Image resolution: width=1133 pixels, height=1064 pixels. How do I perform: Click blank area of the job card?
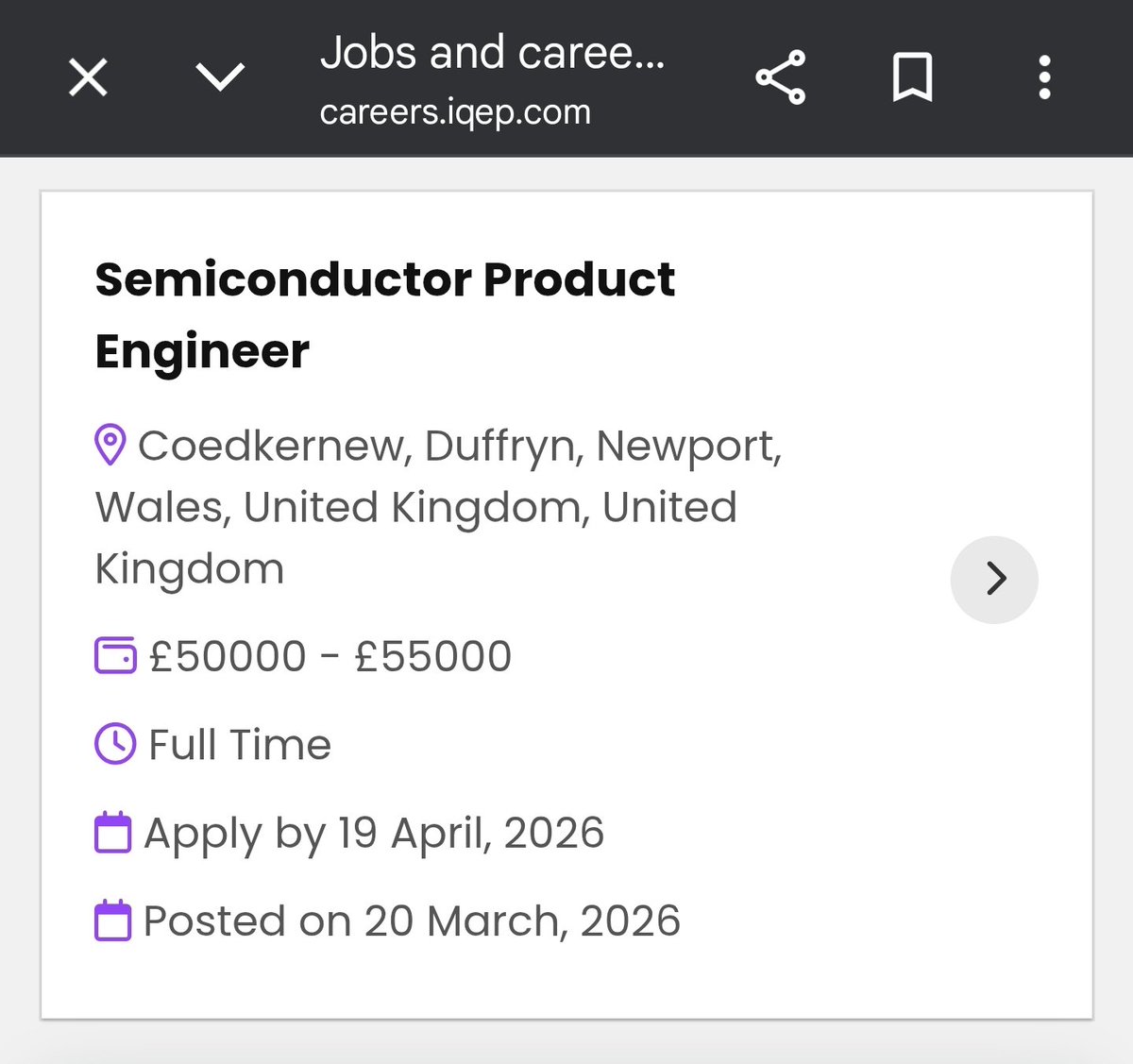tap(850, 802)
